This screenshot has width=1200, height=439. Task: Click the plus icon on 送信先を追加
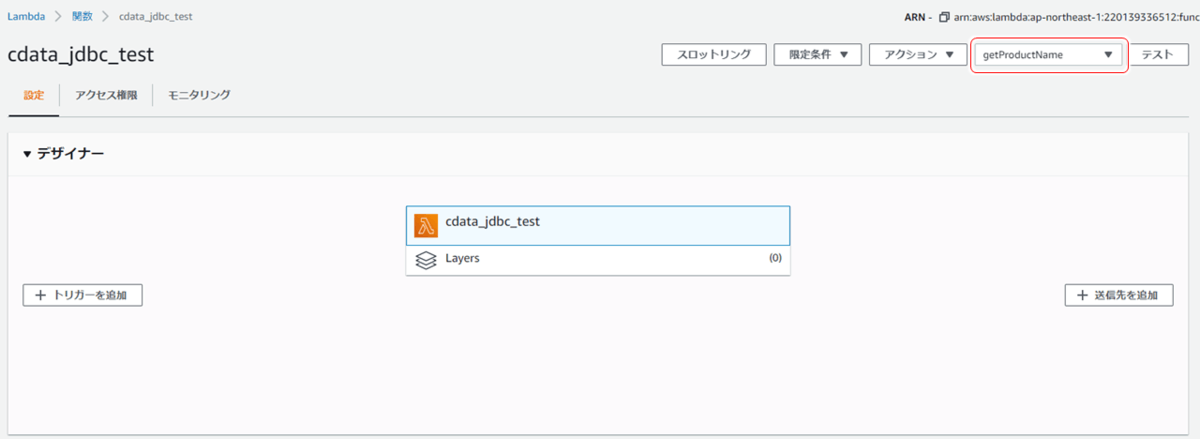coord(1082,296)
